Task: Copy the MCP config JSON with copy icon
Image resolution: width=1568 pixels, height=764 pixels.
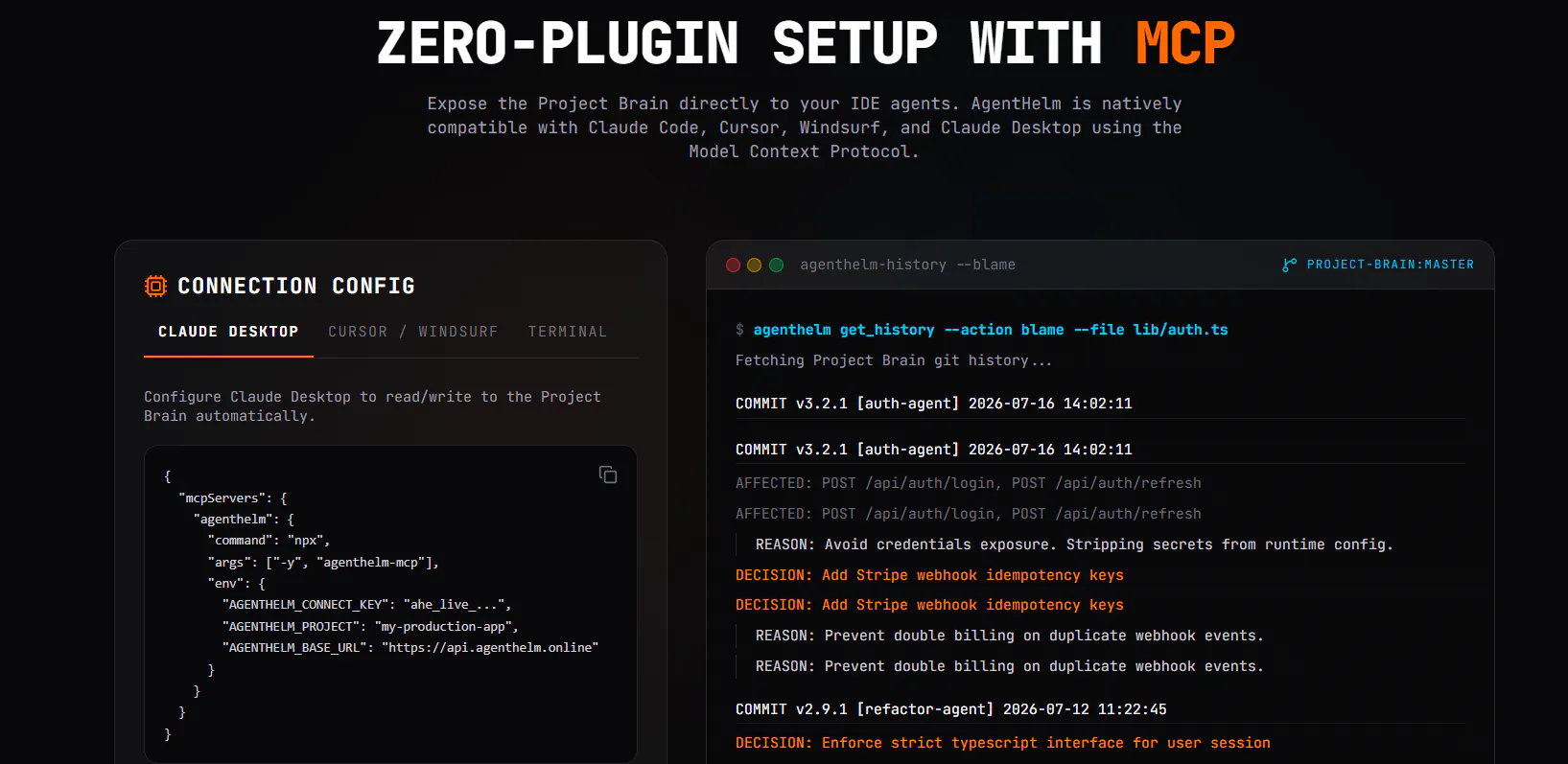Action: pos(608,475)
